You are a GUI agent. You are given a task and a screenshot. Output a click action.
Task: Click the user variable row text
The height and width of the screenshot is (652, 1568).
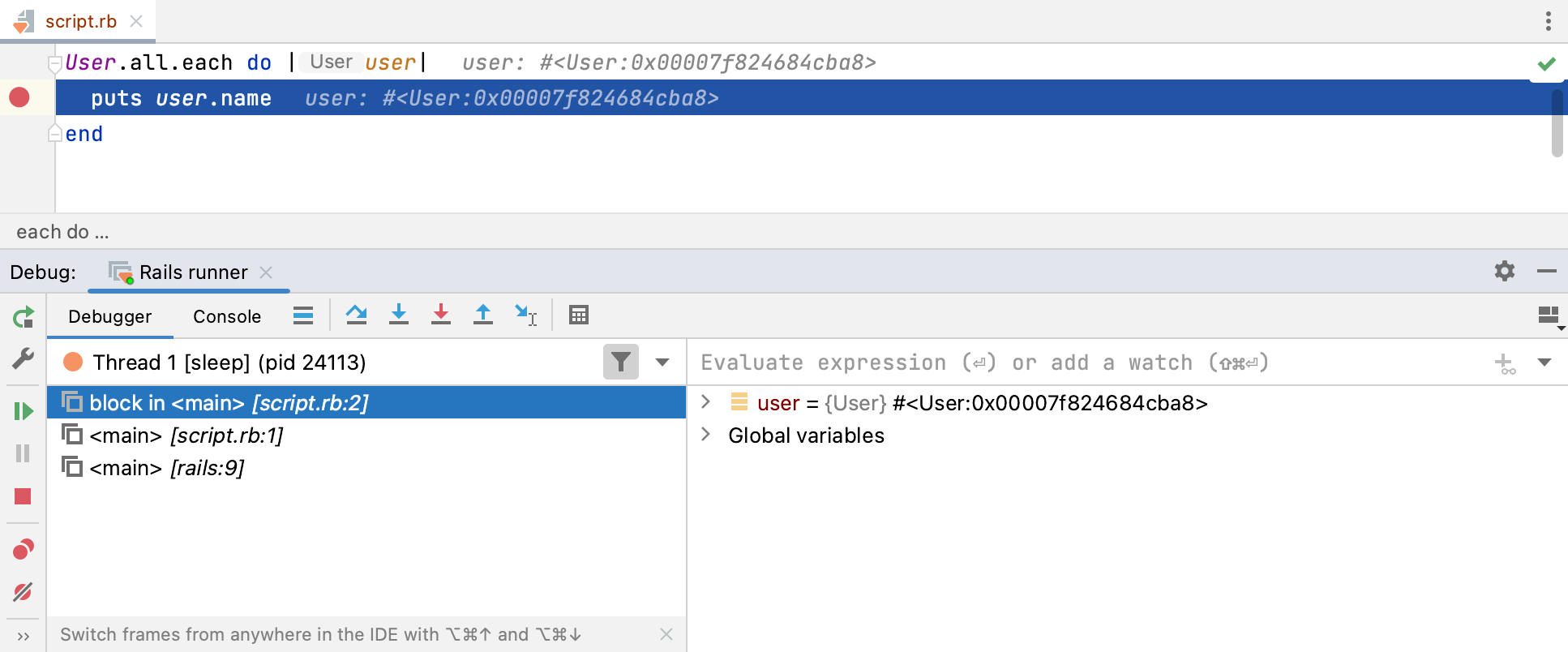pyautogui.click(x=983, y=403)
